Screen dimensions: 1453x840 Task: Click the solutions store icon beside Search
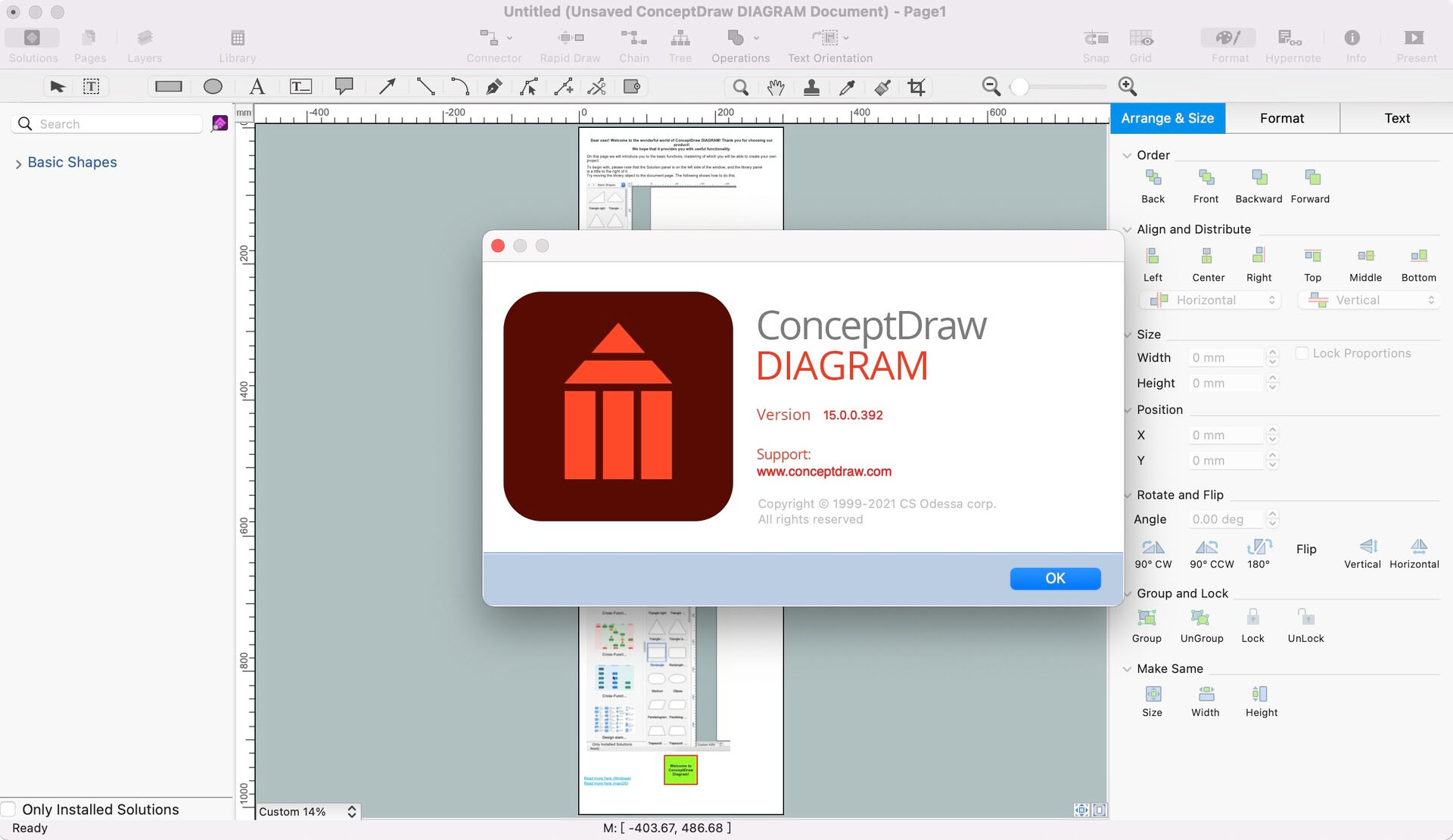219,123
